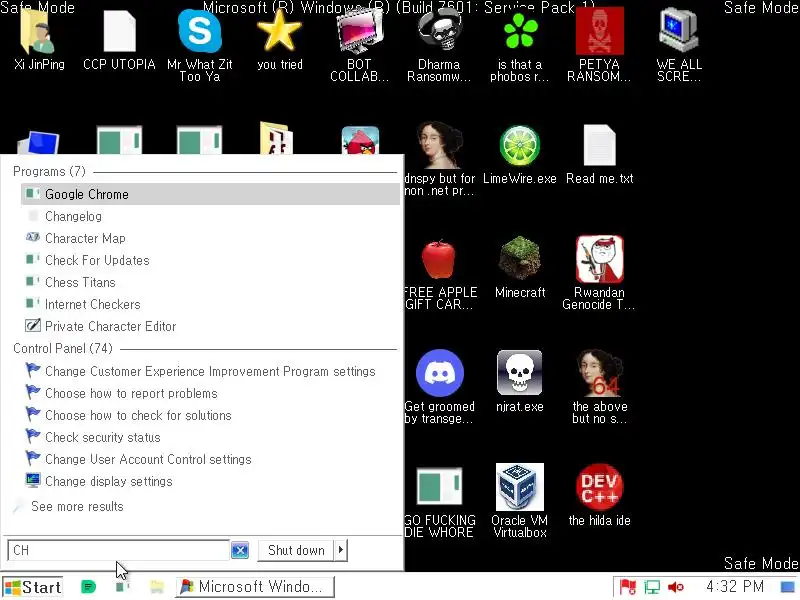Image resolution: width=800 pixels, height=600 pixels.
Task: Switch to the Microsoft Windo... taskbar window
Action: pos(255,587)
